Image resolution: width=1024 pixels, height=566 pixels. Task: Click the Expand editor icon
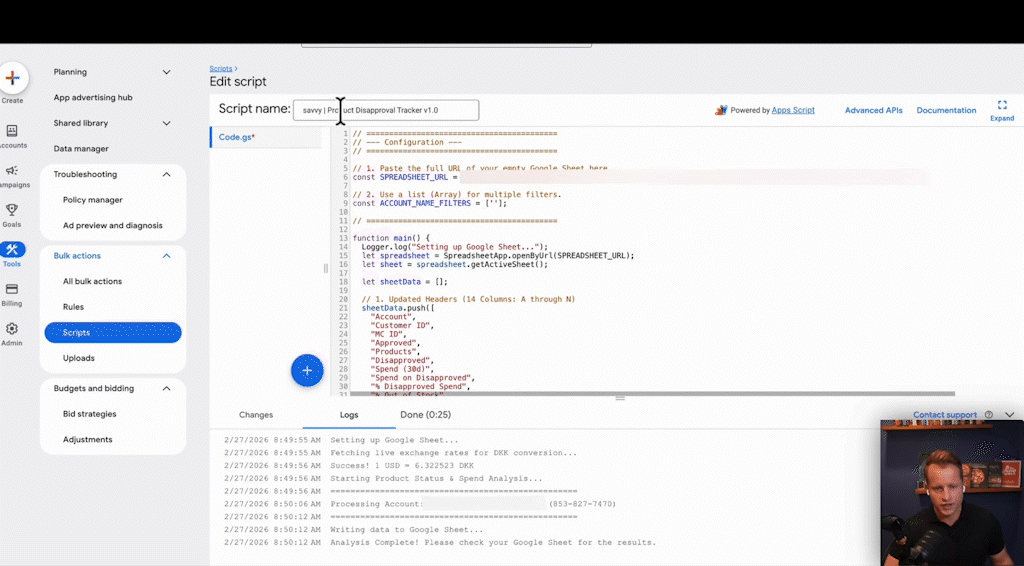1002,106
